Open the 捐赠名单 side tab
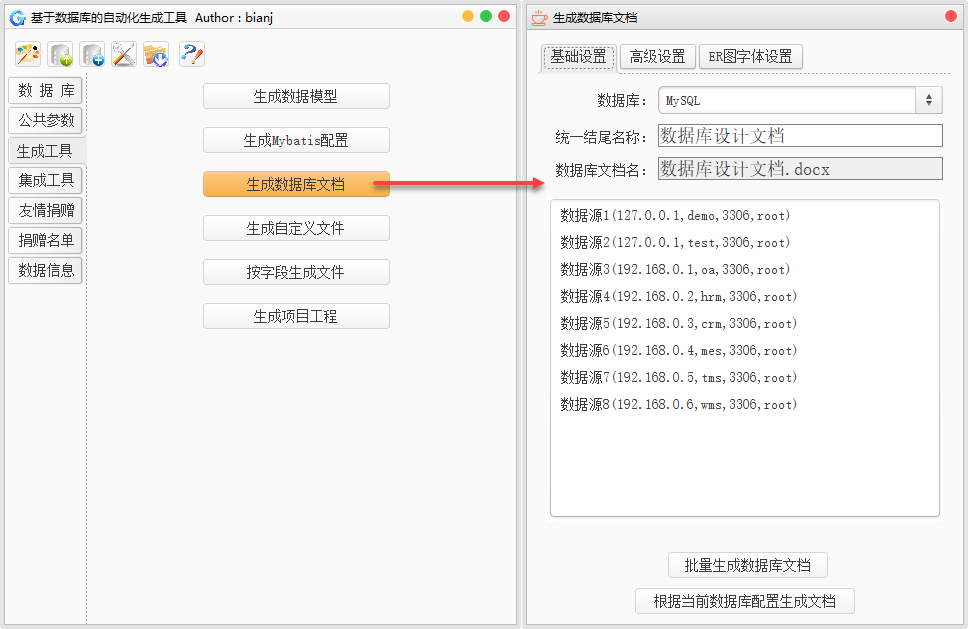The height and width of the screenshot is (629, 968). click(x=45, y=240)
